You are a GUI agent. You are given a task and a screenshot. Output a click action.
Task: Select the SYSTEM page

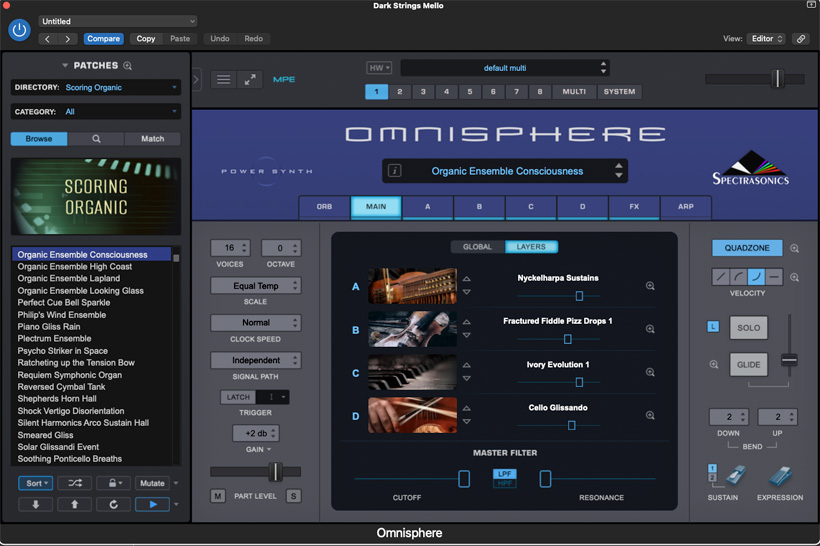(619, 92)
